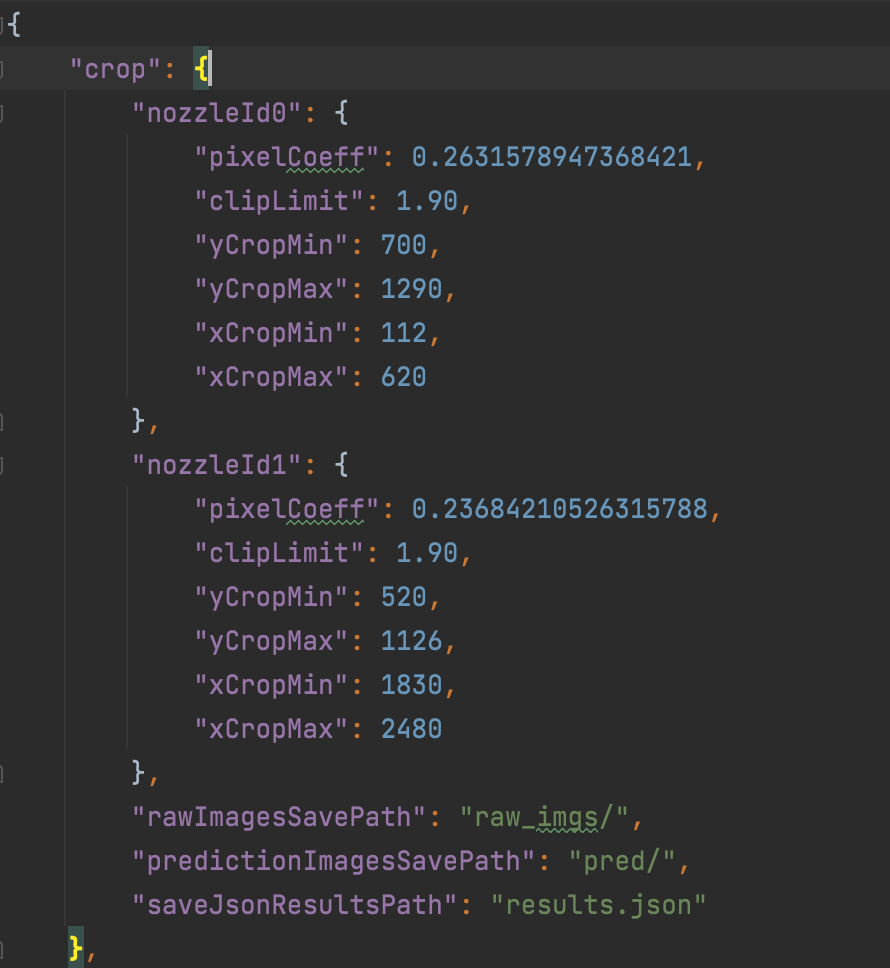Click the yellow closing brace at the bottom
Image resolution: width=890 pixels, height=968 pixels.
[76, 948]
